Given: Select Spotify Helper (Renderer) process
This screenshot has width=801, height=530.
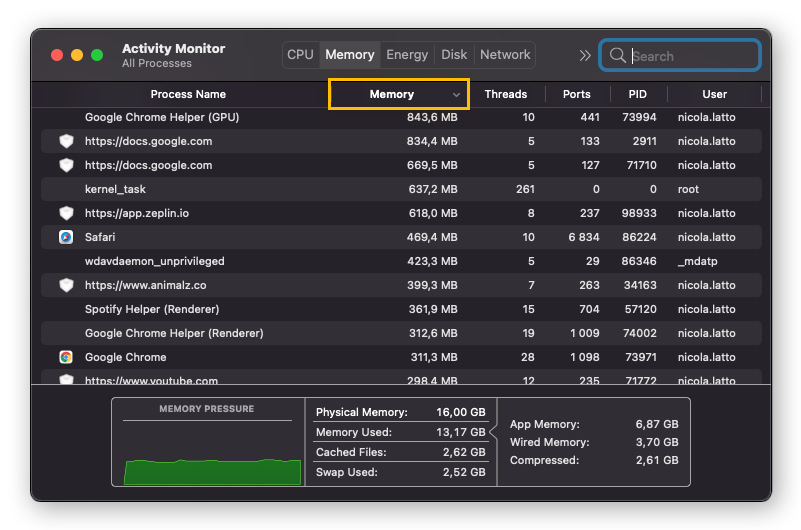Looking at the screenshot, I should [152, 309].
